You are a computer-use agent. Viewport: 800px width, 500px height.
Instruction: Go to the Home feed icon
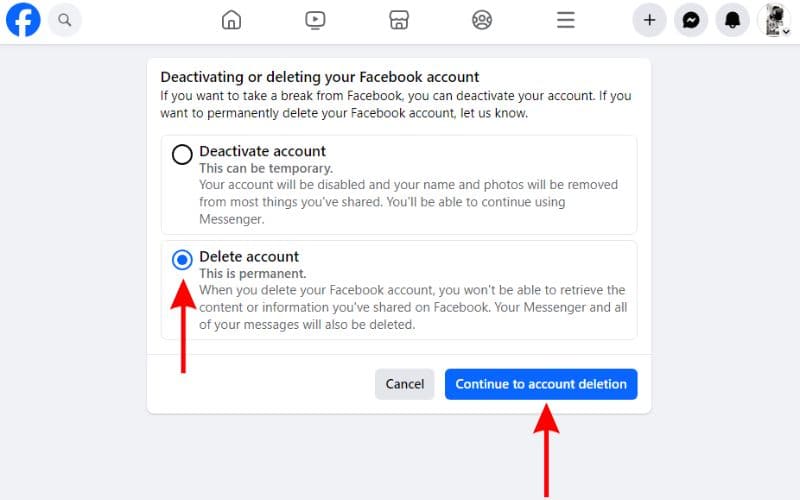tap(231, 20)
